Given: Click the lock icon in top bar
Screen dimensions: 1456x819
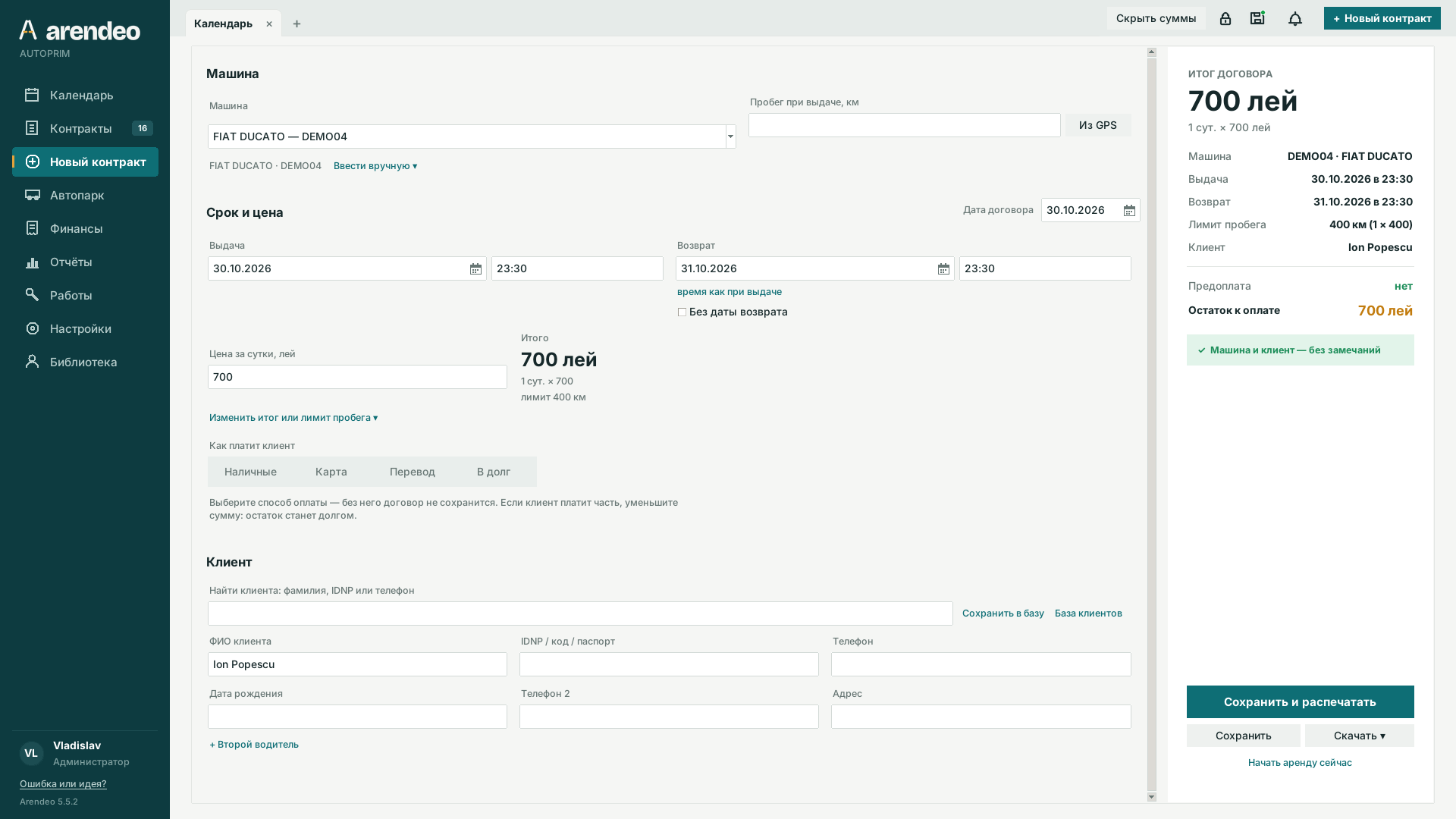Looking at the screenshot, I should click(x=1225, y=18).
